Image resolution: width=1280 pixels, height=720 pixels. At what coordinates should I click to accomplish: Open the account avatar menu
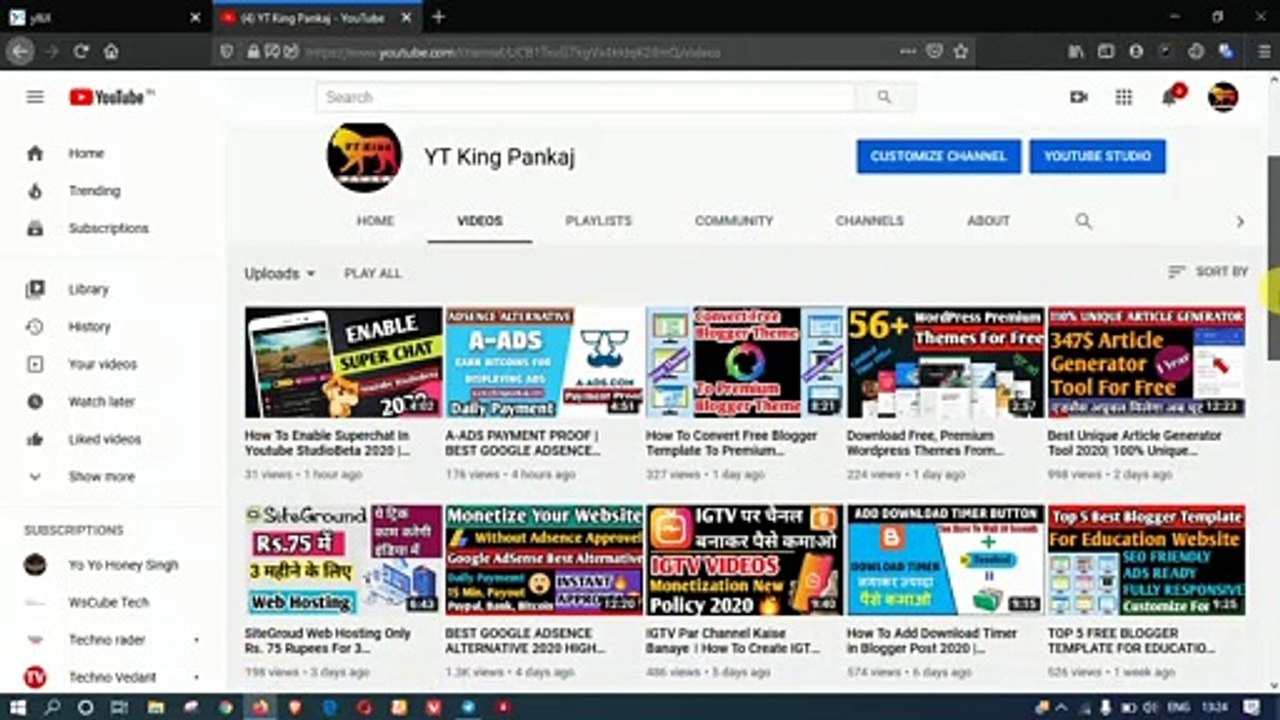click(1223, 97)
